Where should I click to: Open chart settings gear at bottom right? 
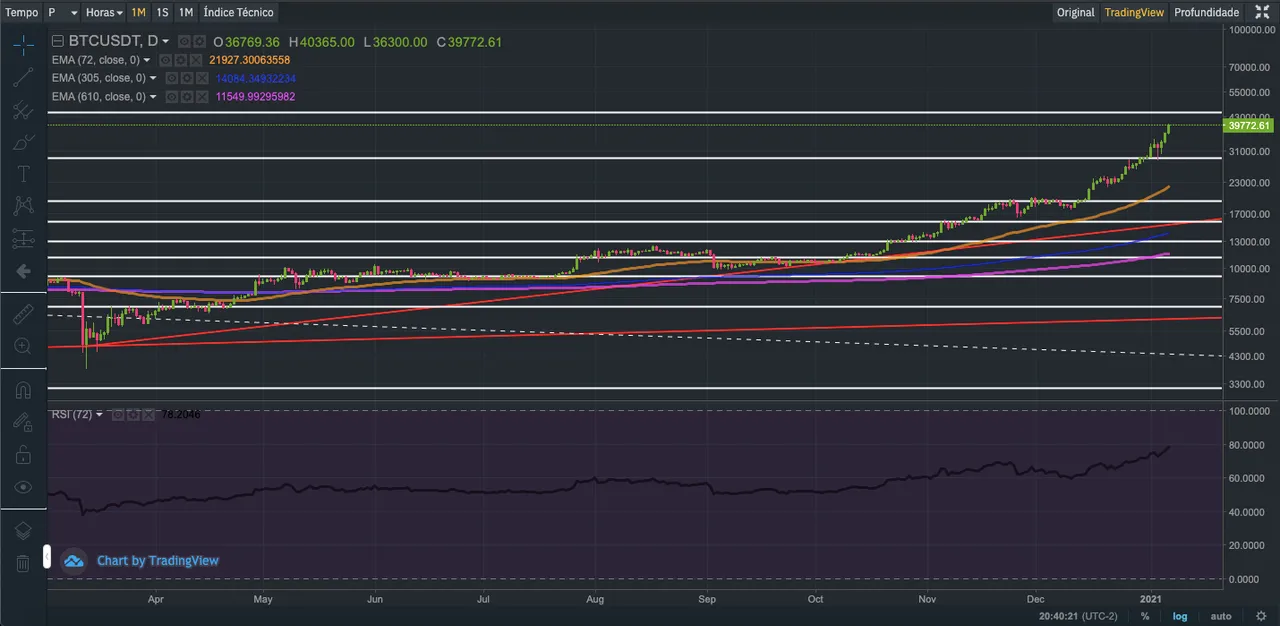(1261, 616)
